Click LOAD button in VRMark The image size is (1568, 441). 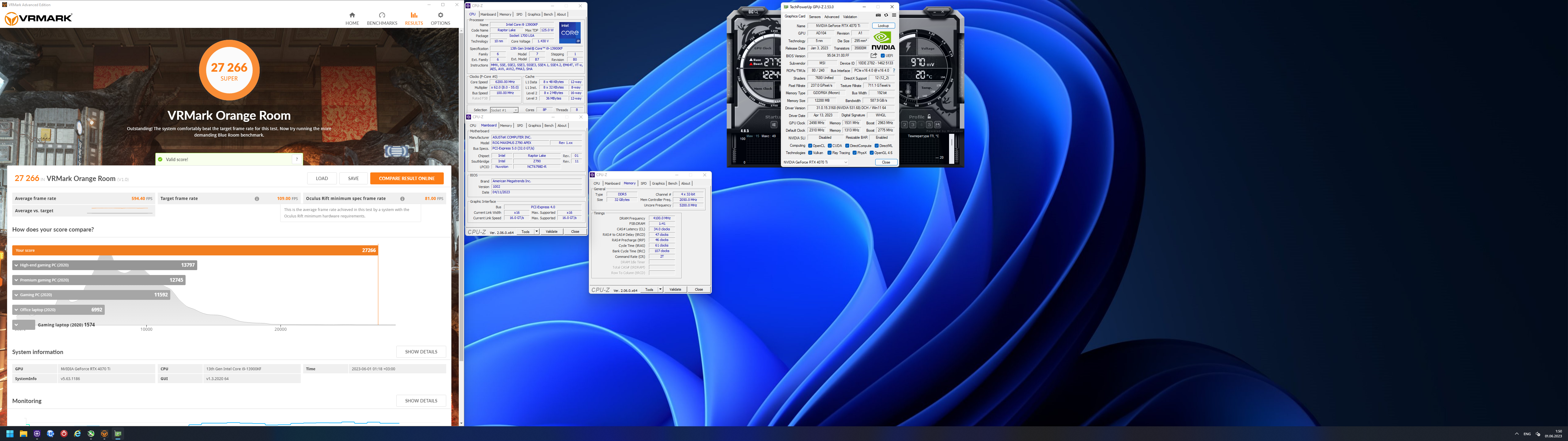tap(322, 179)
